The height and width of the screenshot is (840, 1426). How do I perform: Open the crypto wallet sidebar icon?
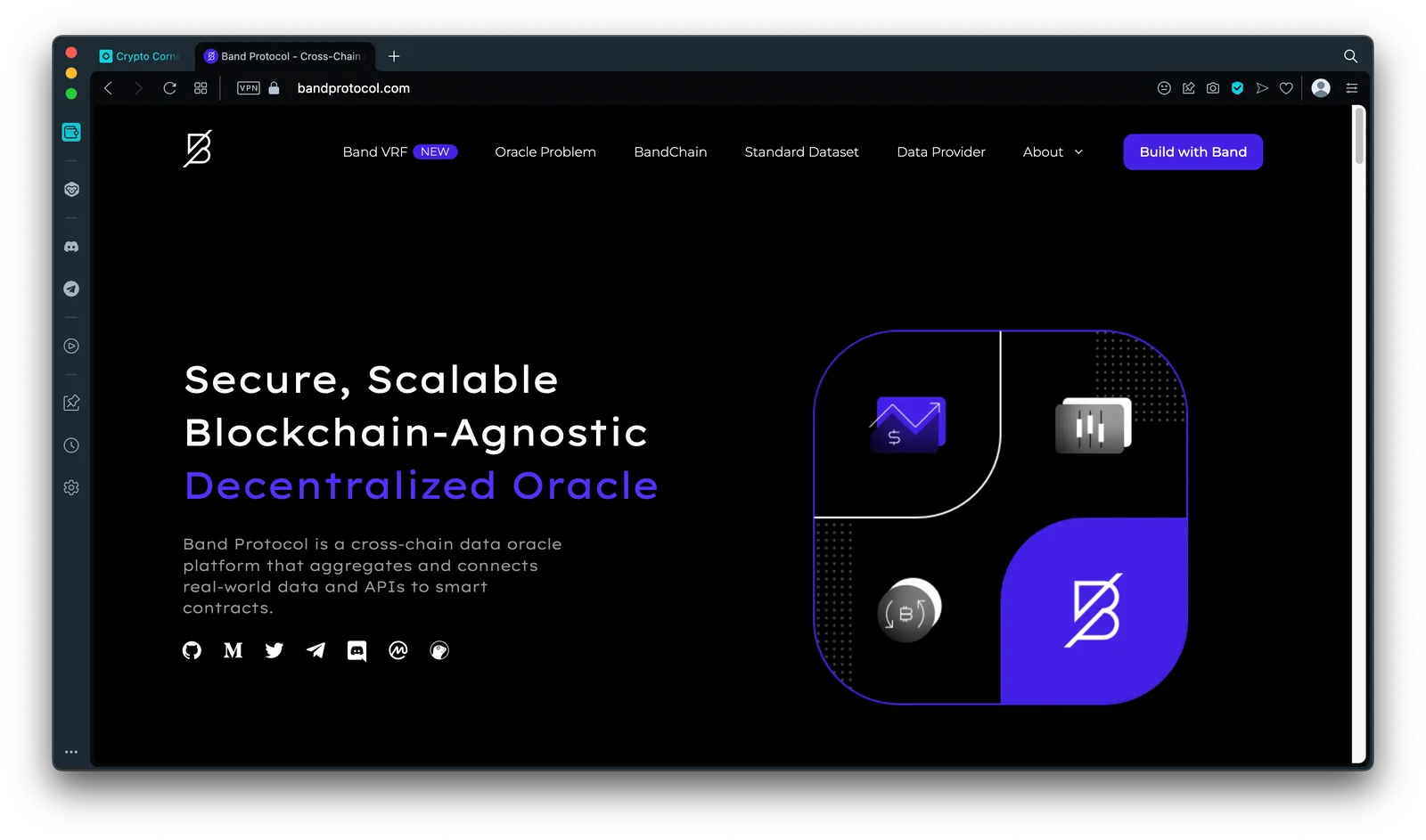coord(71,133)
